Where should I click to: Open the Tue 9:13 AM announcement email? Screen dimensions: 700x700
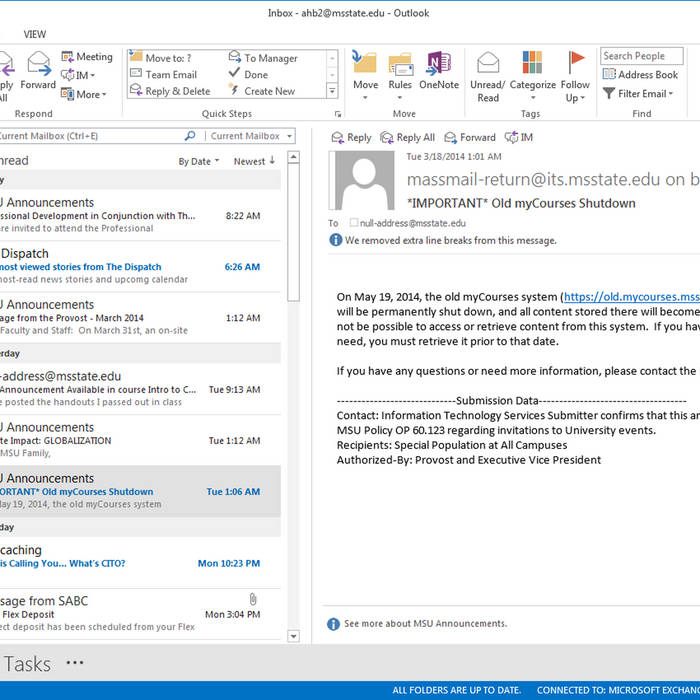[140, 389]
